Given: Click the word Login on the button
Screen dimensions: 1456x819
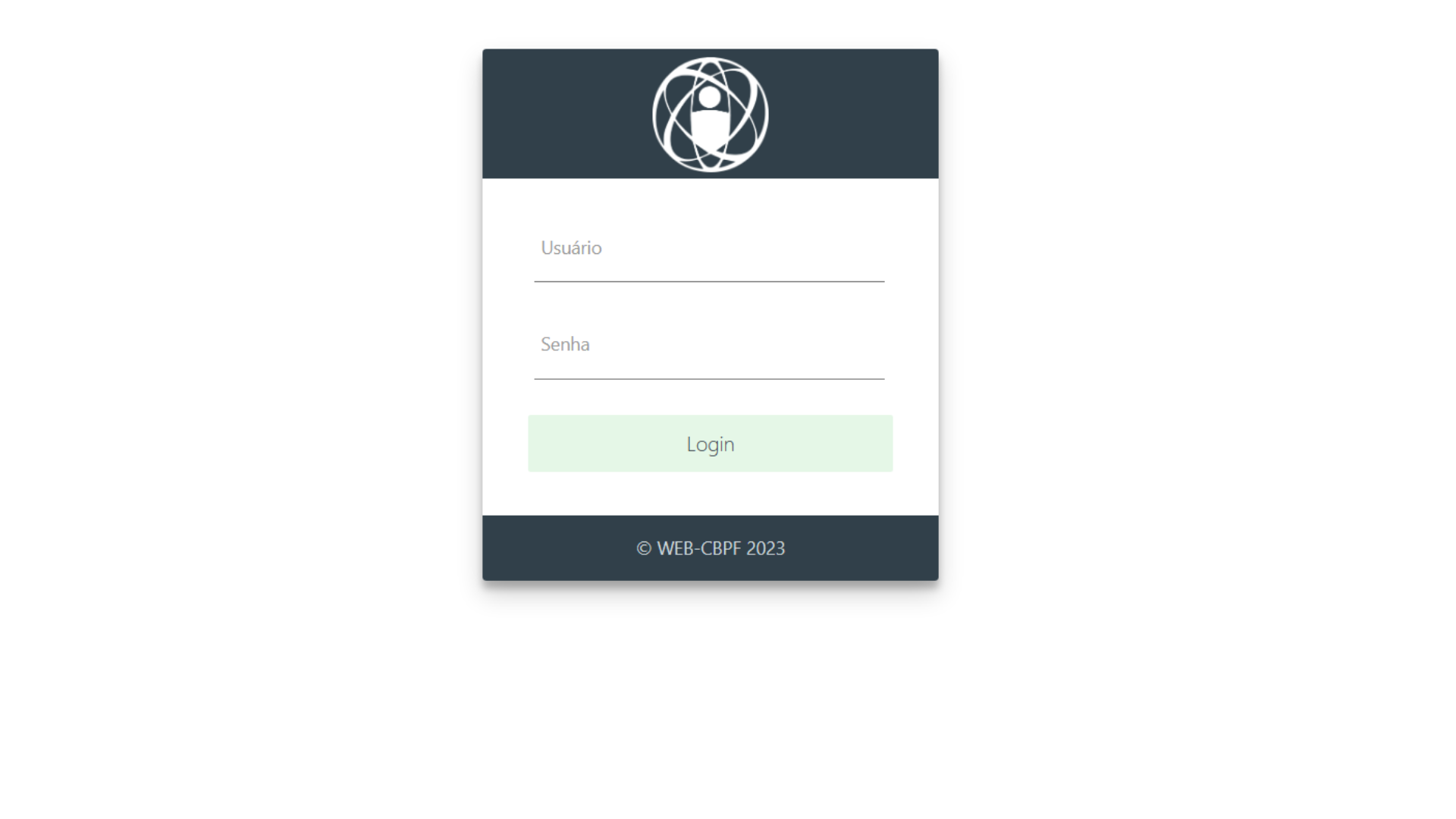Looking at the screenshot, I should 711,444.
